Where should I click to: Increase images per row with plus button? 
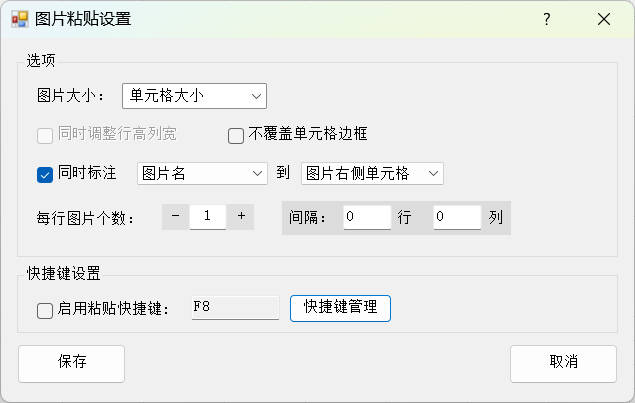point(241,216)
